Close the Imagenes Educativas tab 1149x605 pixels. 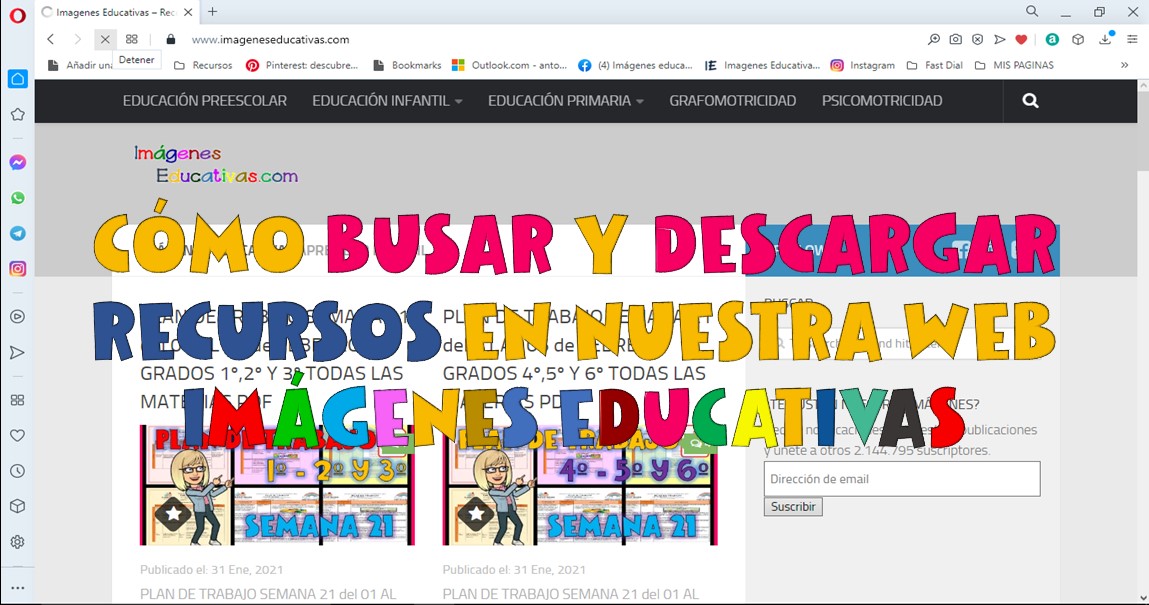click(188, 12)
